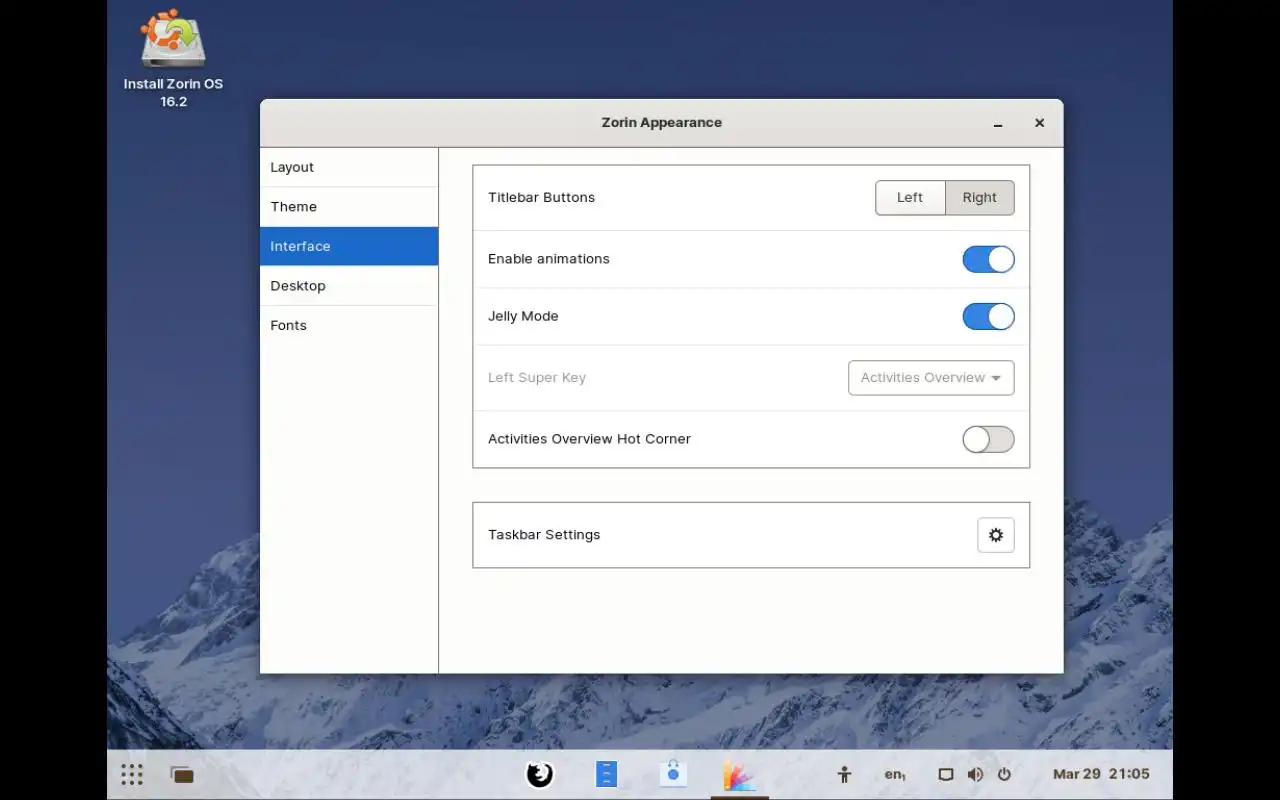This screenshot has width=1280, height=800.
Task: Enable Activities Overview Hot Corner switch
Action: (x=988, y=439)
